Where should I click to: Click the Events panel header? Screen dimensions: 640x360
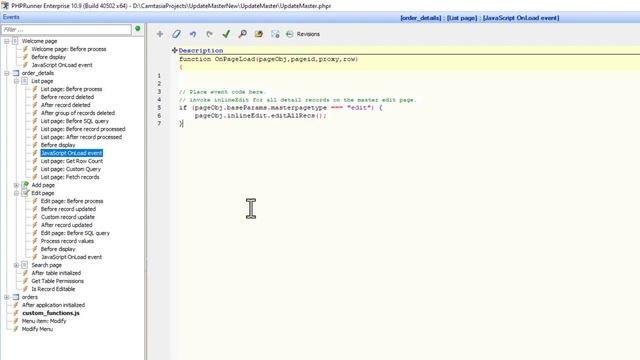pos(11,17)
